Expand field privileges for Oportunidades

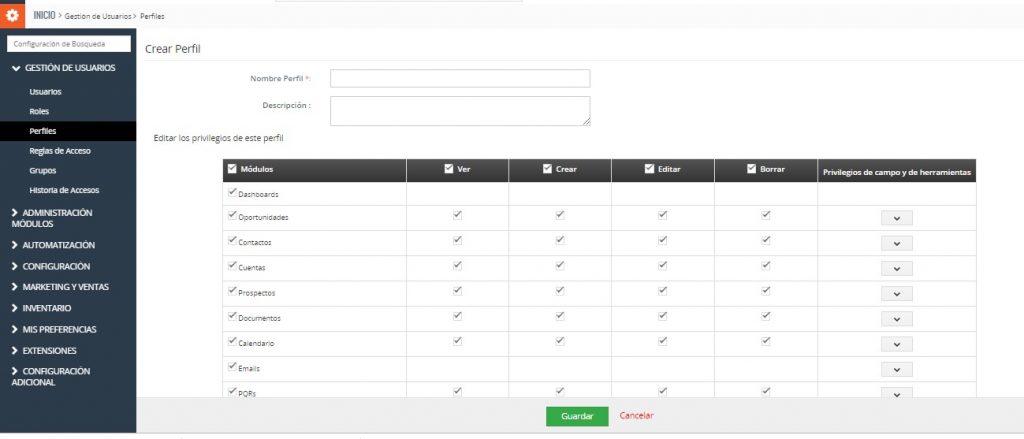[x=896, y=218]
